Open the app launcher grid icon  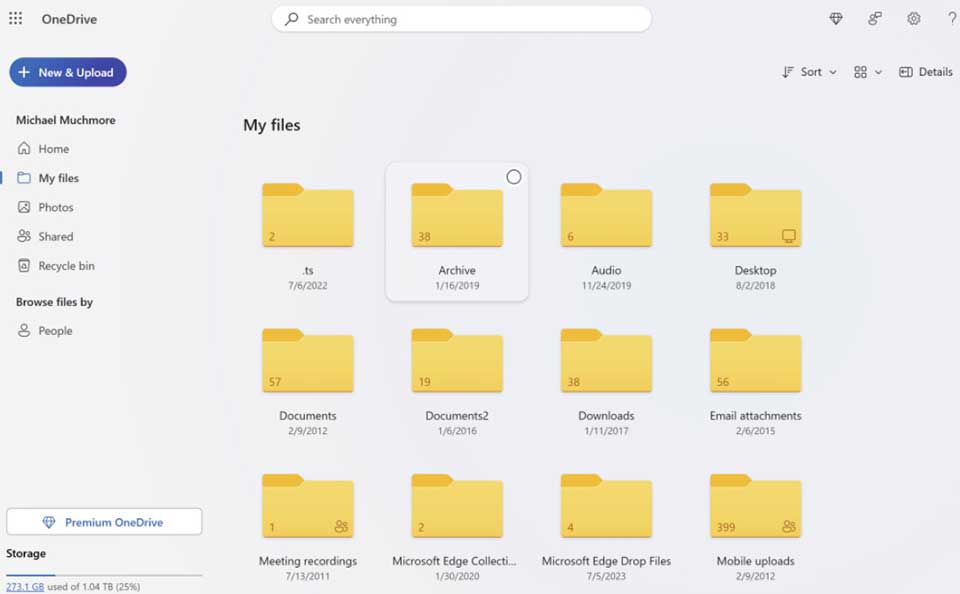(x=15, y=18)
